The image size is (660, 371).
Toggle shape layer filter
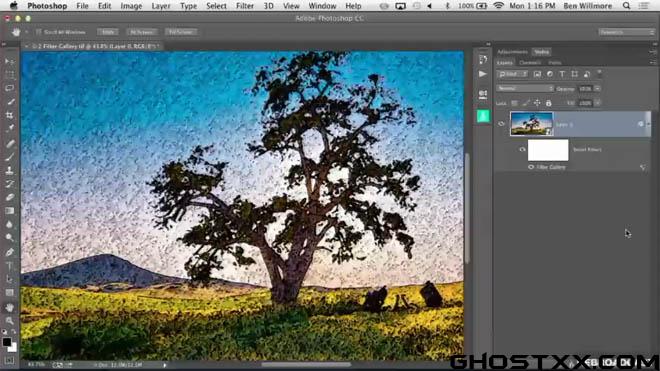[575, 74]
